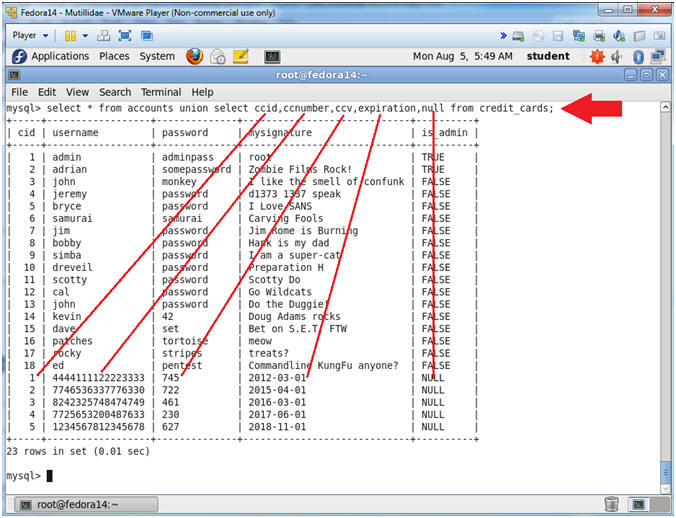The height and width of the screenshot is (518, 676).
Task: Click the 'Go Wildcats' signature text
Action: pyautogui.click(x=280, y=292)
